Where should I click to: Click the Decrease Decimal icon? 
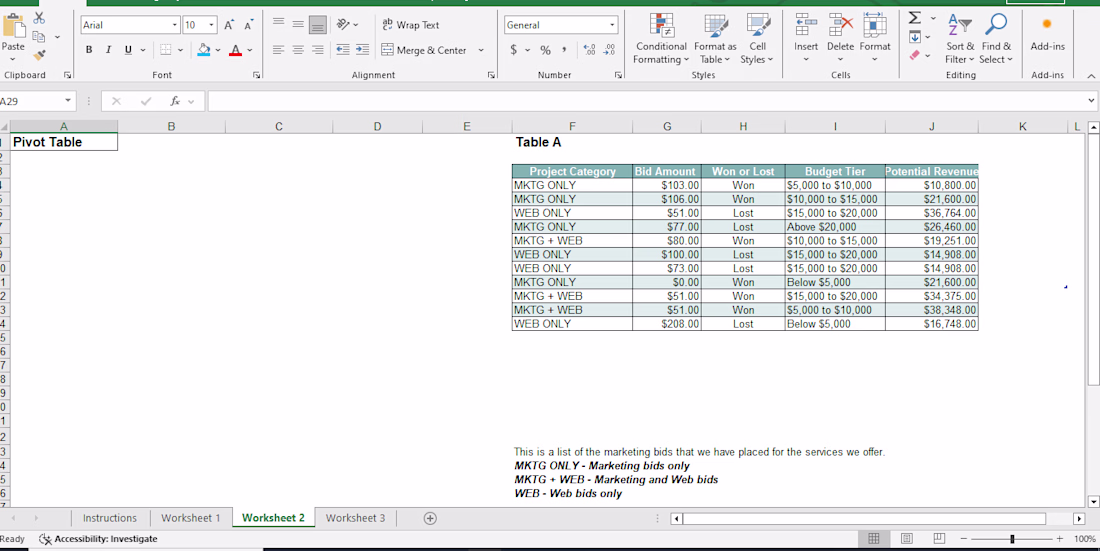pyautogui.click(x=609, y=50)
